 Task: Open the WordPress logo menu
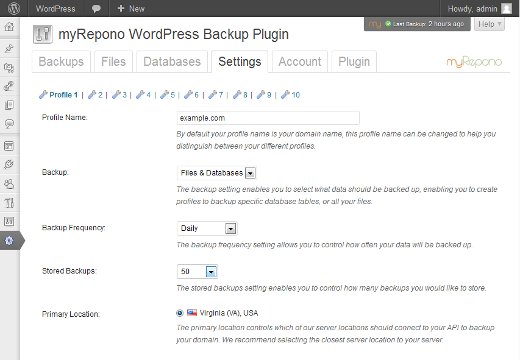14,8
